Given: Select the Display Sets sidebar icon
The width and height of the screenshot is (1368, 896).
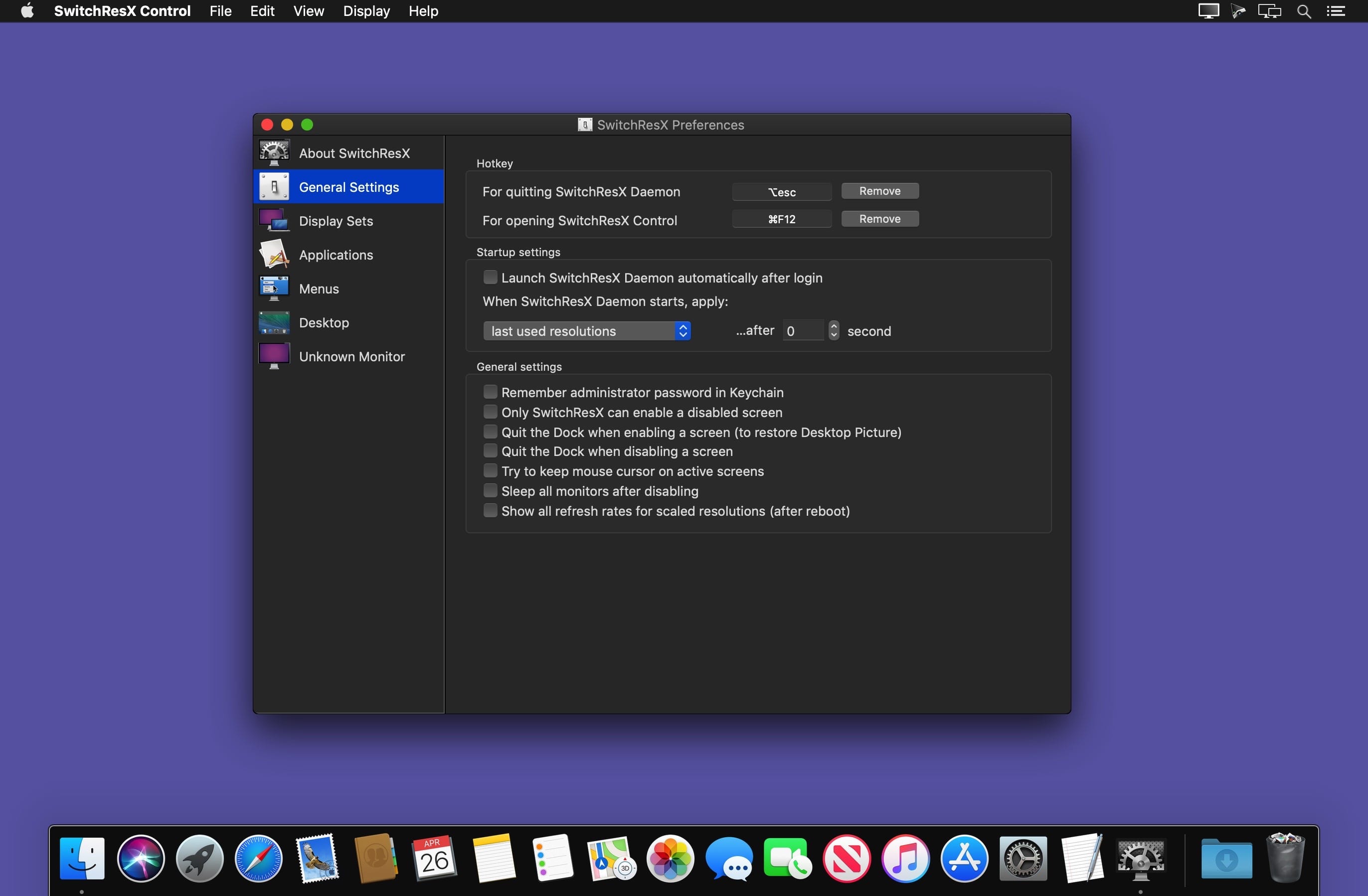Looking at the screenshot, I should pyautogui.click(x=274, y=221).
